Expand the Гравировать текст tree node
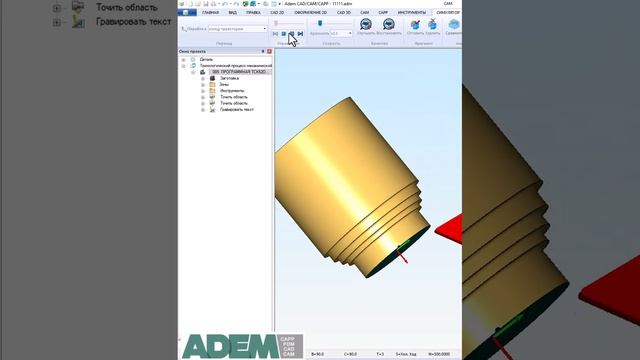 (203, 110)
